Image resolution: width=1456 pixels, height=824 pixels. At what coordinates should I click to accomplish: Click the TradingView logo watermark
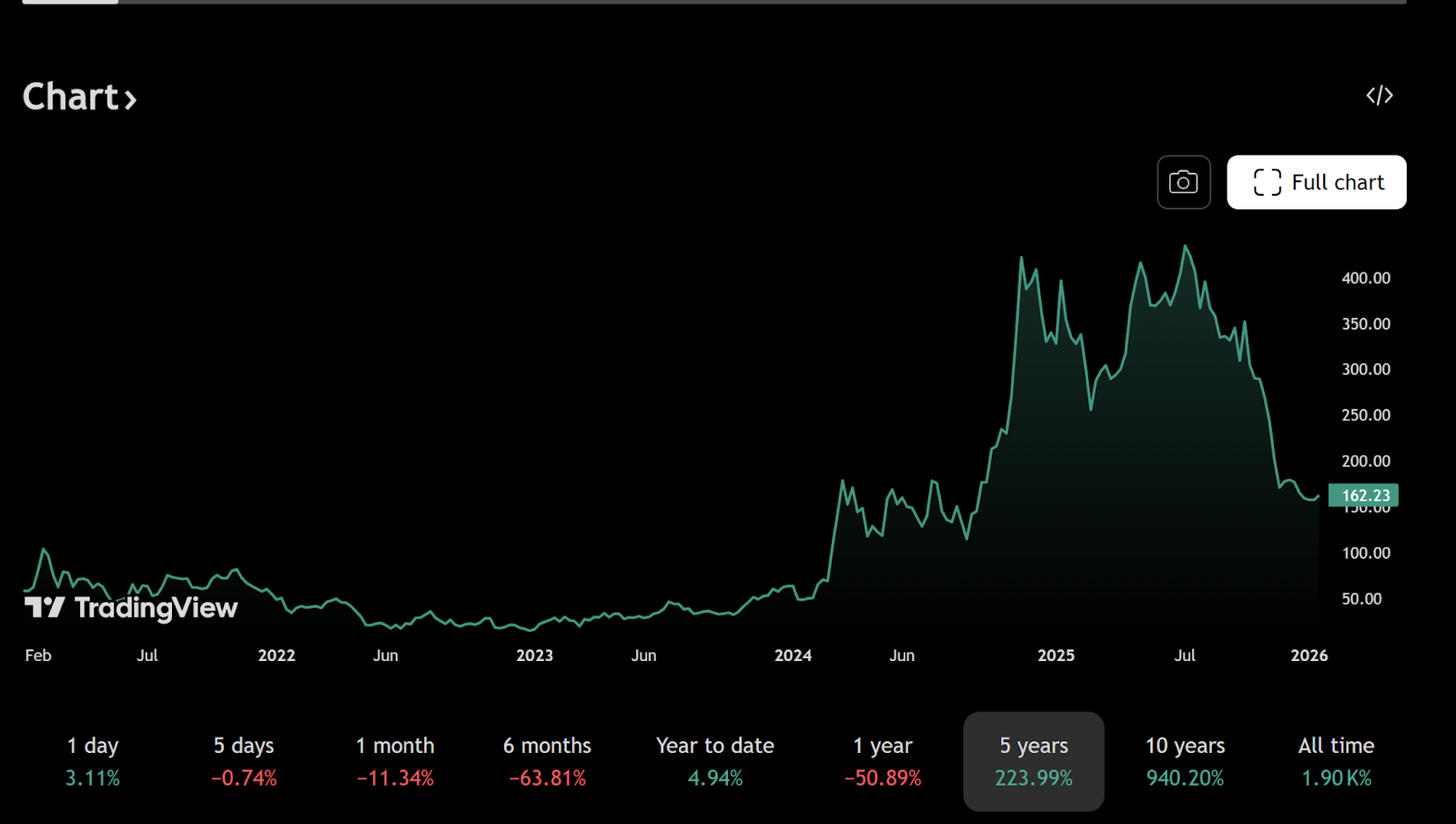130,606
